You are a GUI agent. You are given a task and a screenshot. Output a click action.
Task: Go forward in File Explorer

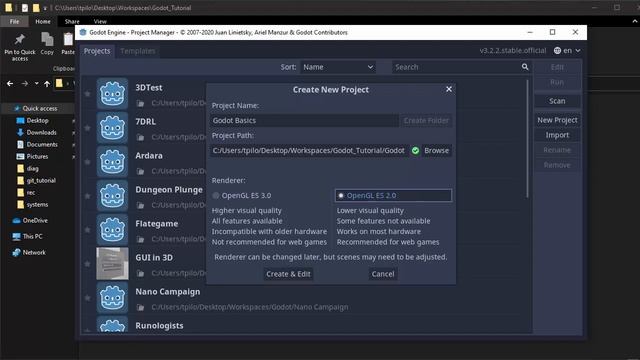(24, 83)
